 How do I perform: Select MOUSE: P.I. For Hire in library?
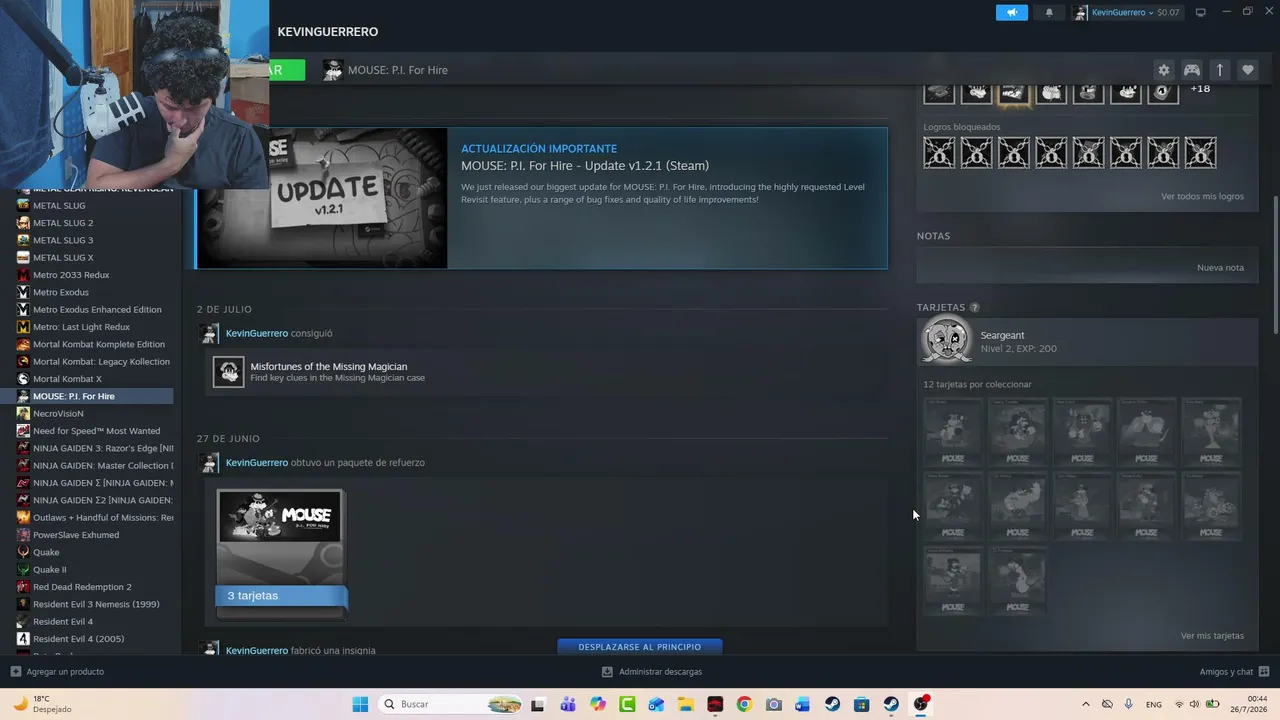[x=74, y=396]
